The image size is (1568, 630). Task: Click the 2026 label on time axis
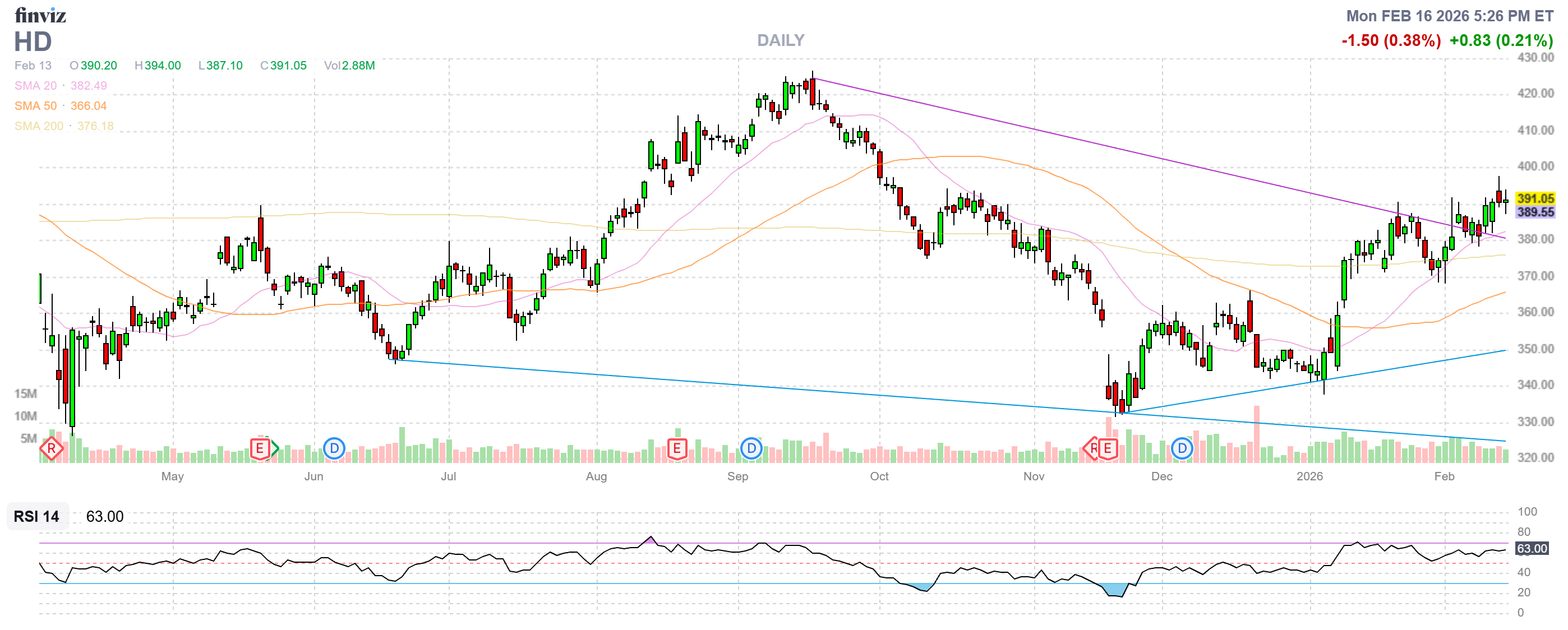pyautogui.click(x=1309, y=476)
